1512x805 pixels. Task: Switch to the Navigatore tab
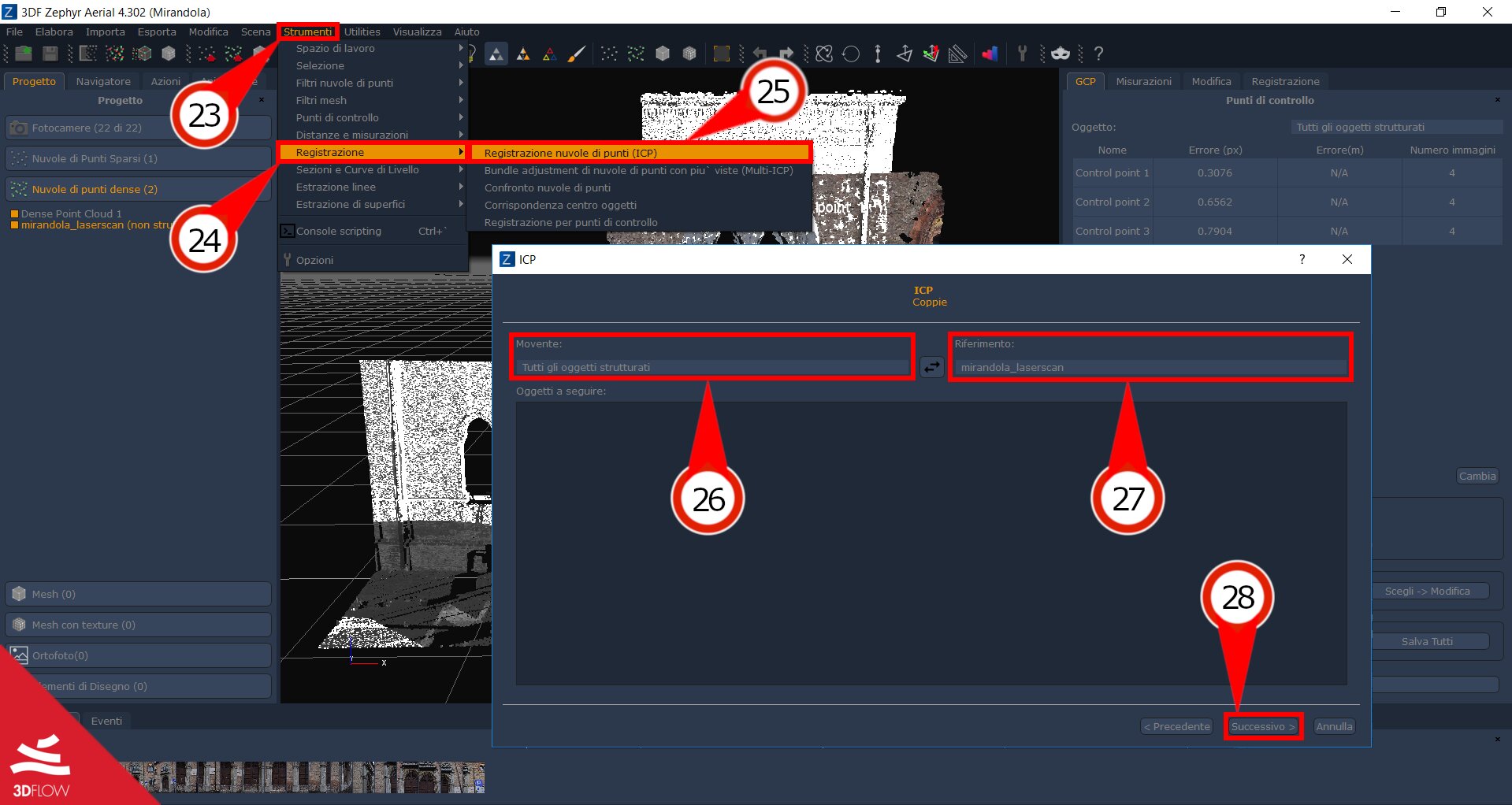click(x=103, y=81)
